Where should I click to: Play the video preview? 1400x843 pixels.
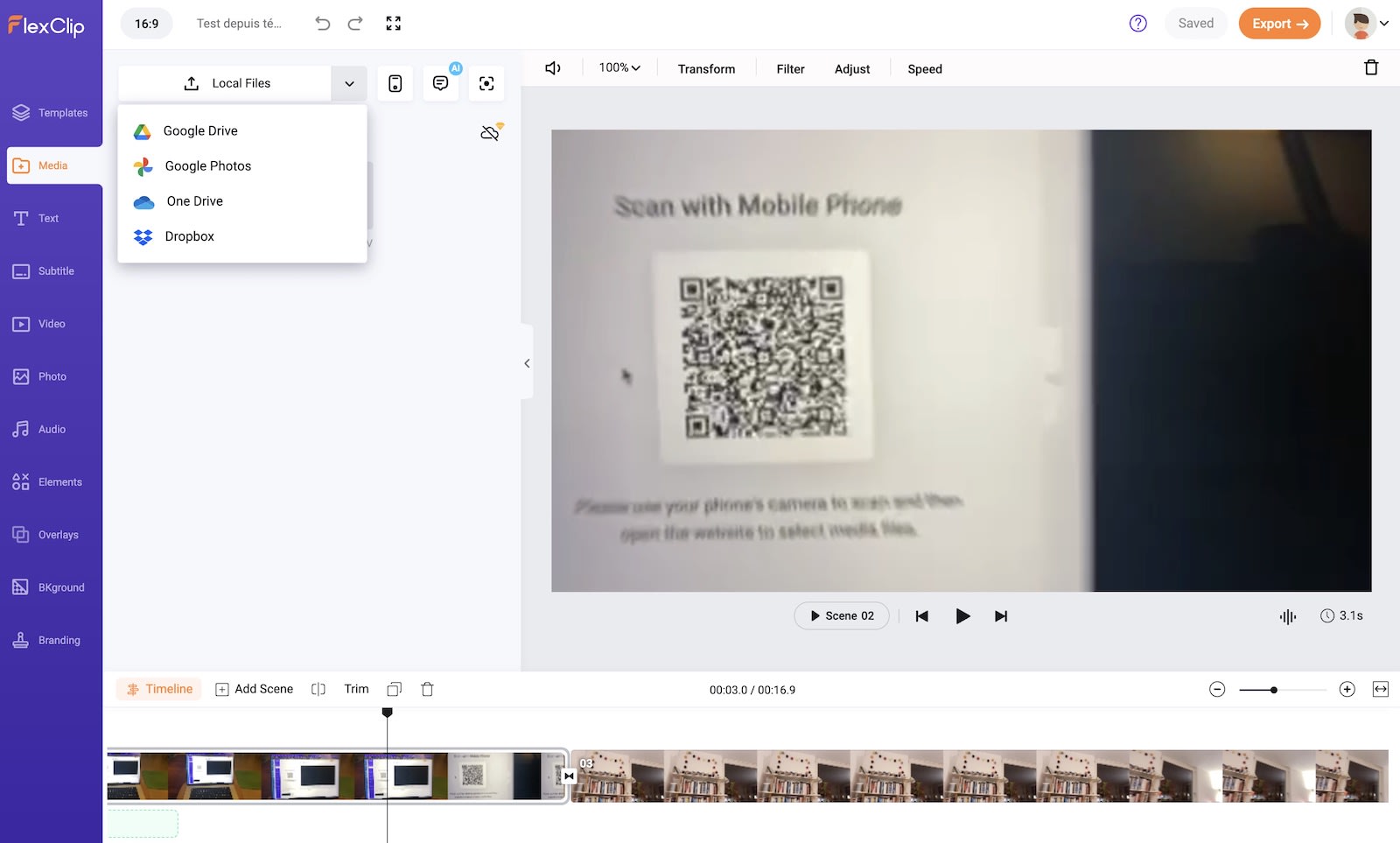(962, 616)
